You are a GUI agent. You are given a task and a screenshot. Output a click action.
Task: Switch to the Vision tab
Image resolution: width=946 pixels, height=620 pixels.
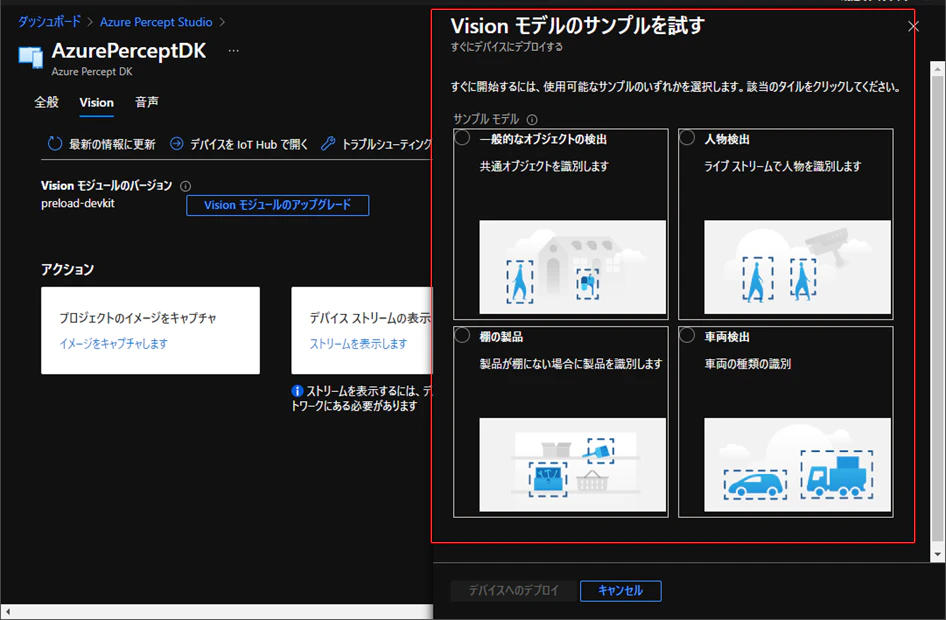point(97,103)
